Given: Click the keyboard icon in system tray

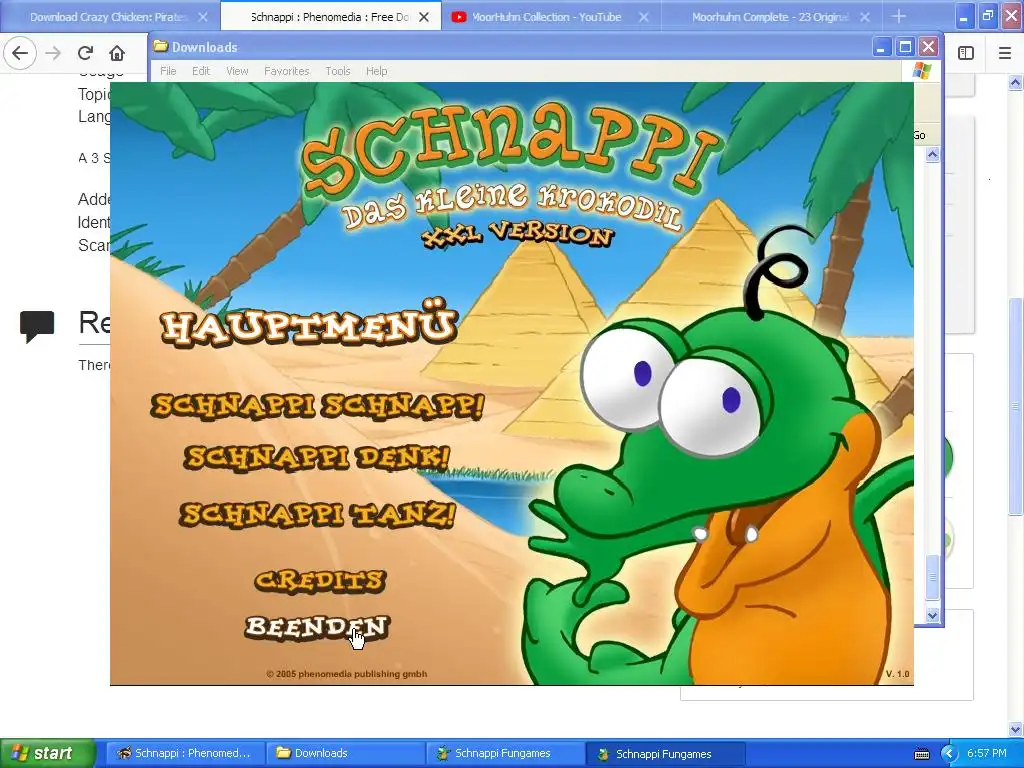Looking at the screenshot, I should pos(922,754).
